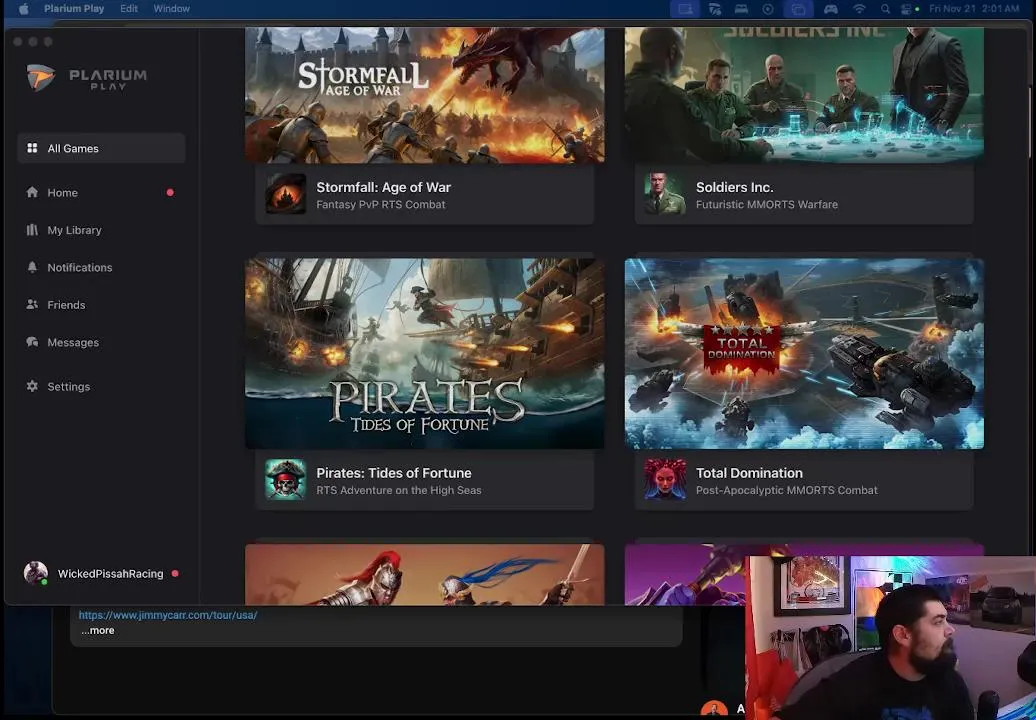Viewport: 1036px width, 720px height.
Task: Click the All Games grid icon
Action: point(32,148)
